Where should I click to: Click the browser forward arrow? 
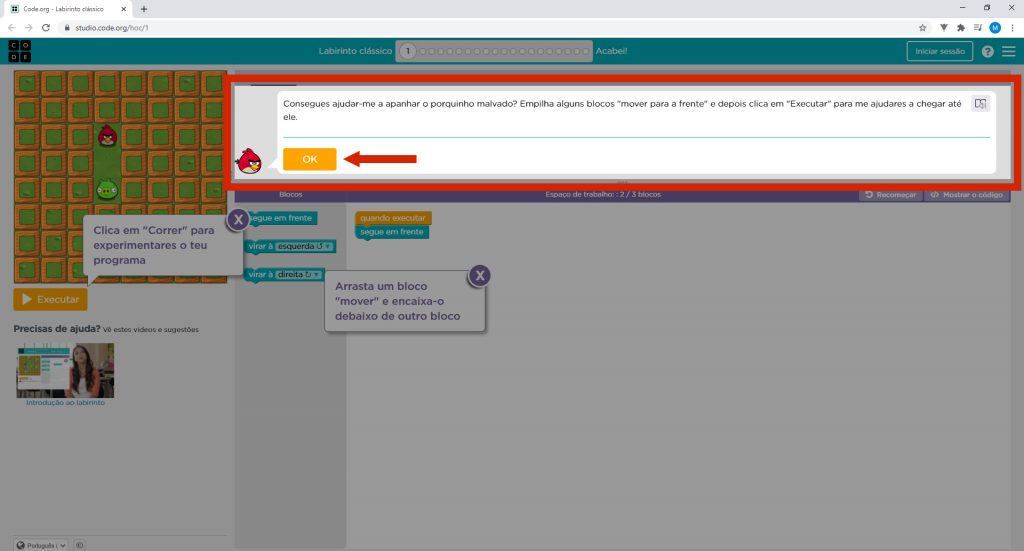pos(28,27)
